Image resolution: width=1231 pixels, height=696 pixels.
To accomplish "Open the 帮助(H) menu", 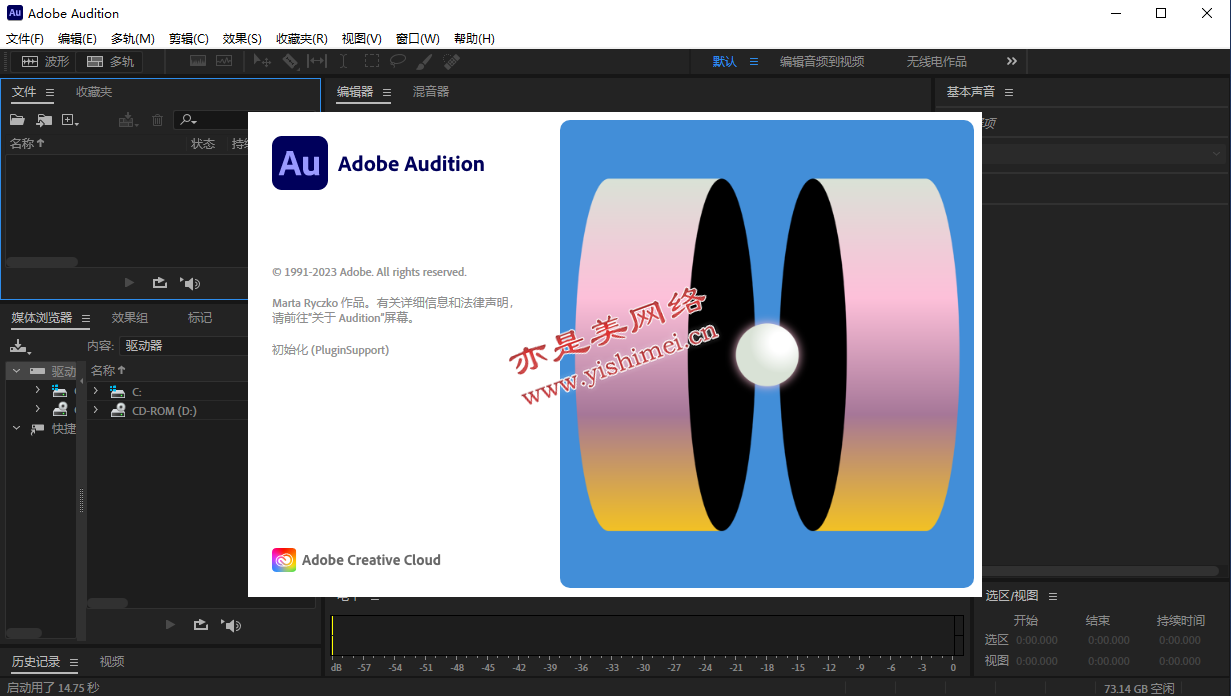I will tap(474, 39).
